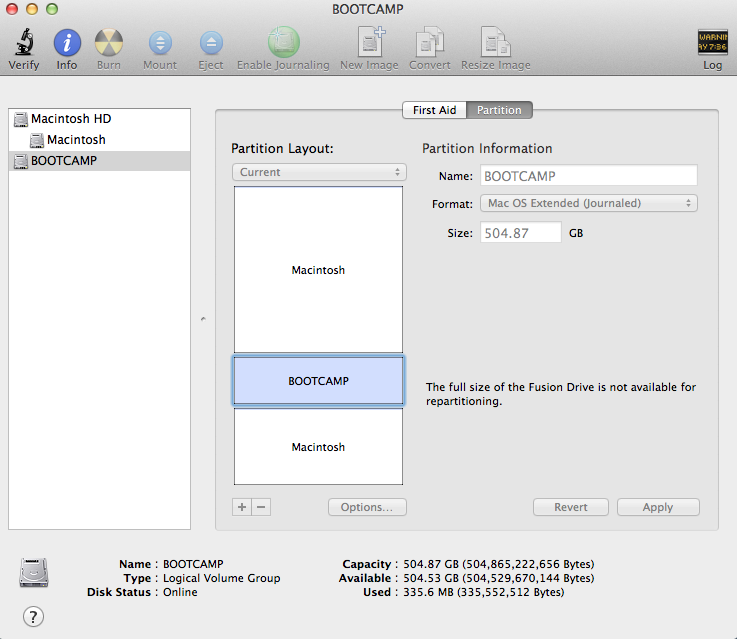Click the Revert button
This screenshot has height=639, width=737.
[571, 507]
